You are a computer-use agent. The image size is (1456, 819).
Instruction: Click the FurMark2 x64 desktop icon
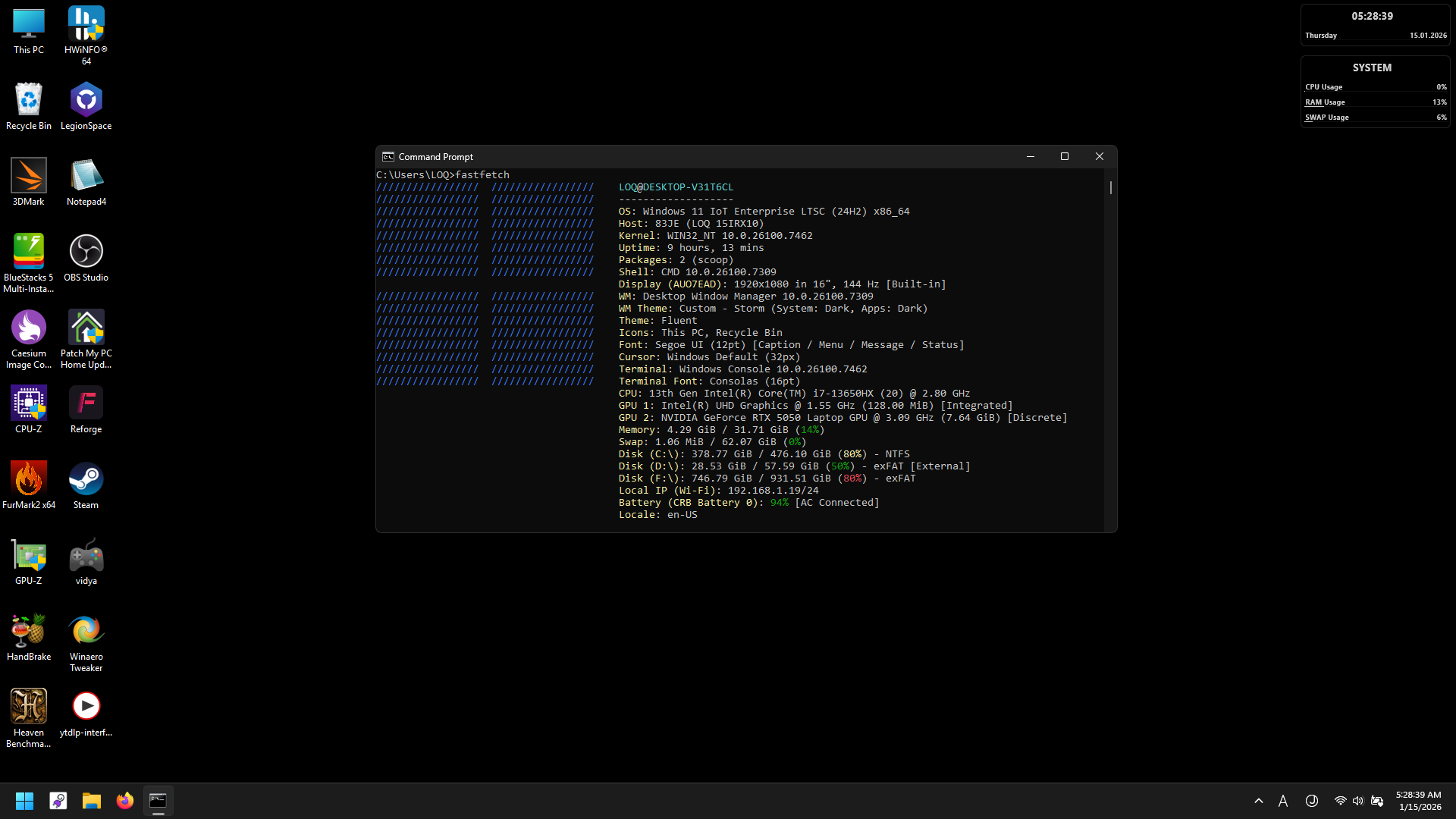point(28,480)
